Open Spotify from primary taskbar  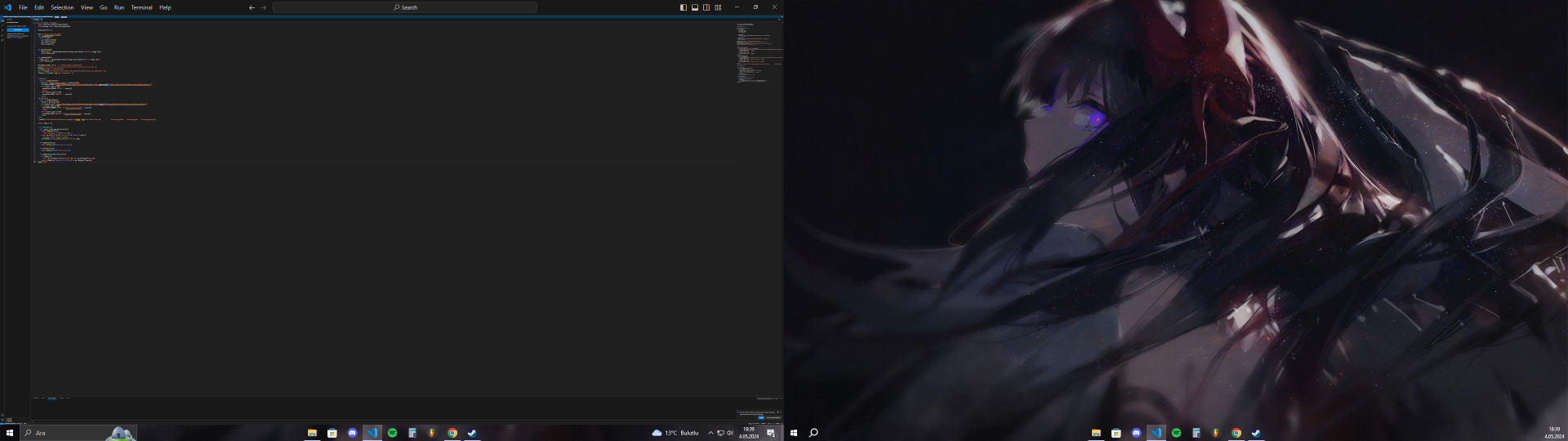392,433
